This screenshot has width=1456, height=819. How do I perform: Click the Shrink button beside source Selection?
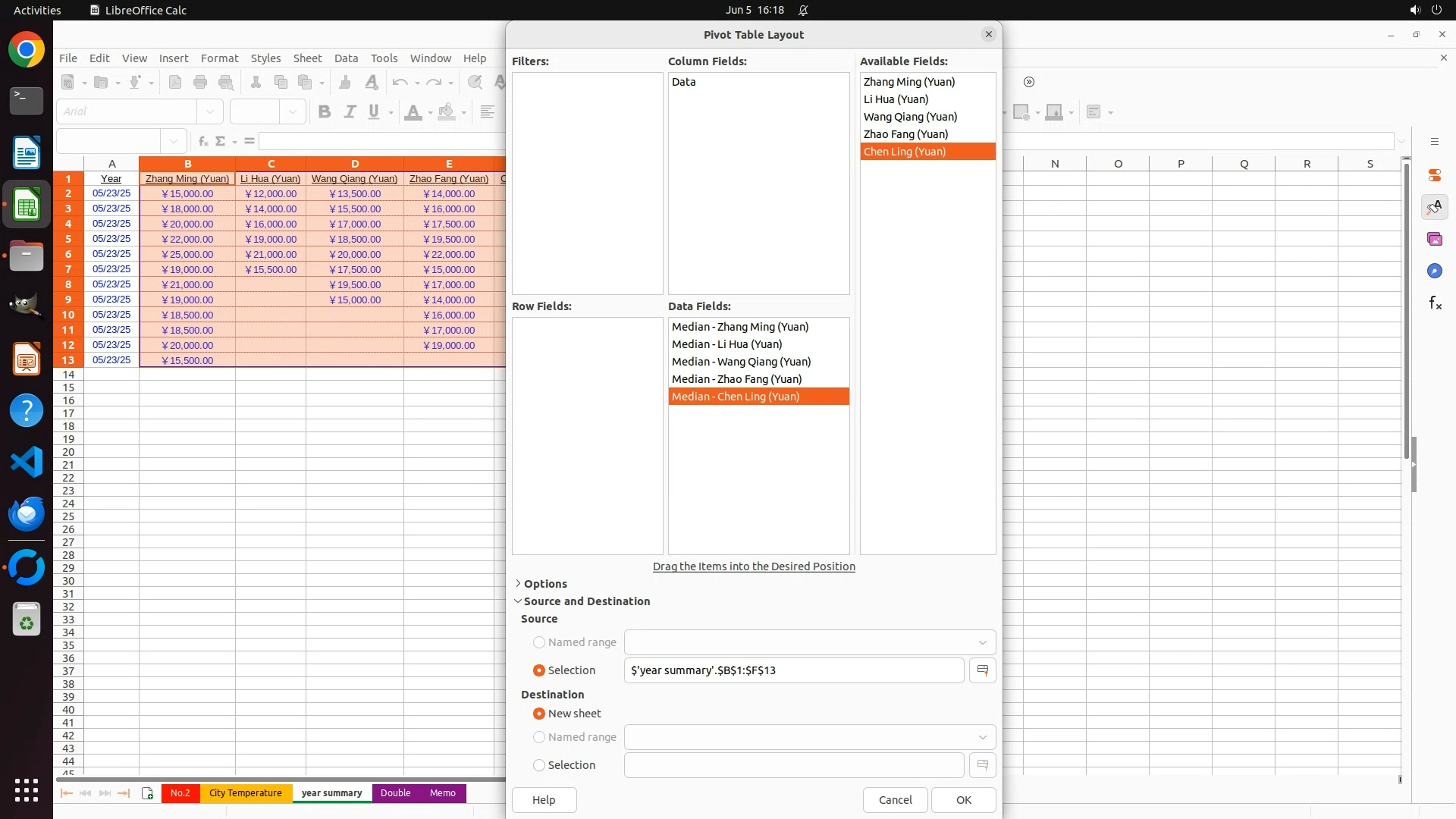[x=982, y=670]
